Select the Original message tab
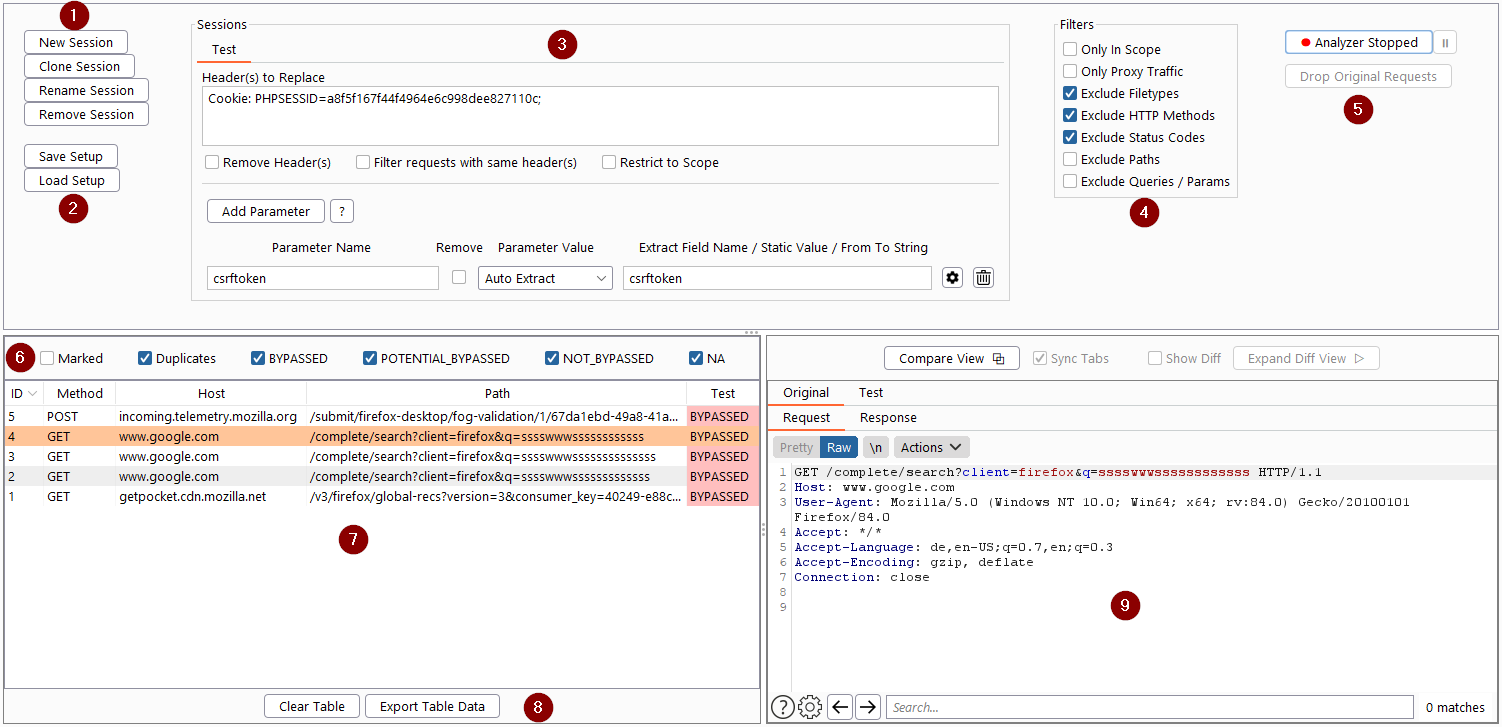 coord(806,392)
